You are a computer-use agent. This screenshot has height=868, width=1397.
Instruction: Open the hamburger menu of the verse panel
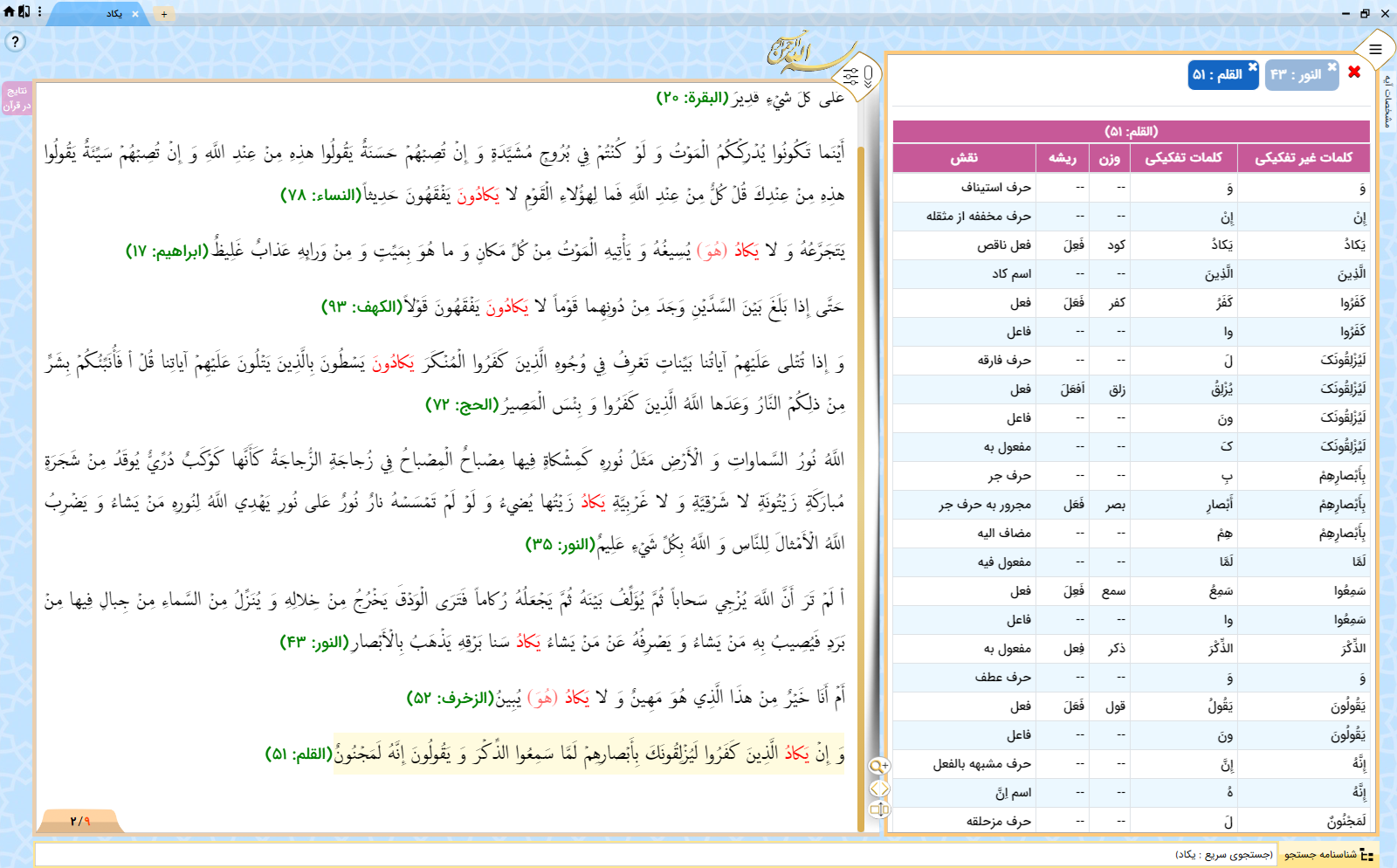point(1375,50)
